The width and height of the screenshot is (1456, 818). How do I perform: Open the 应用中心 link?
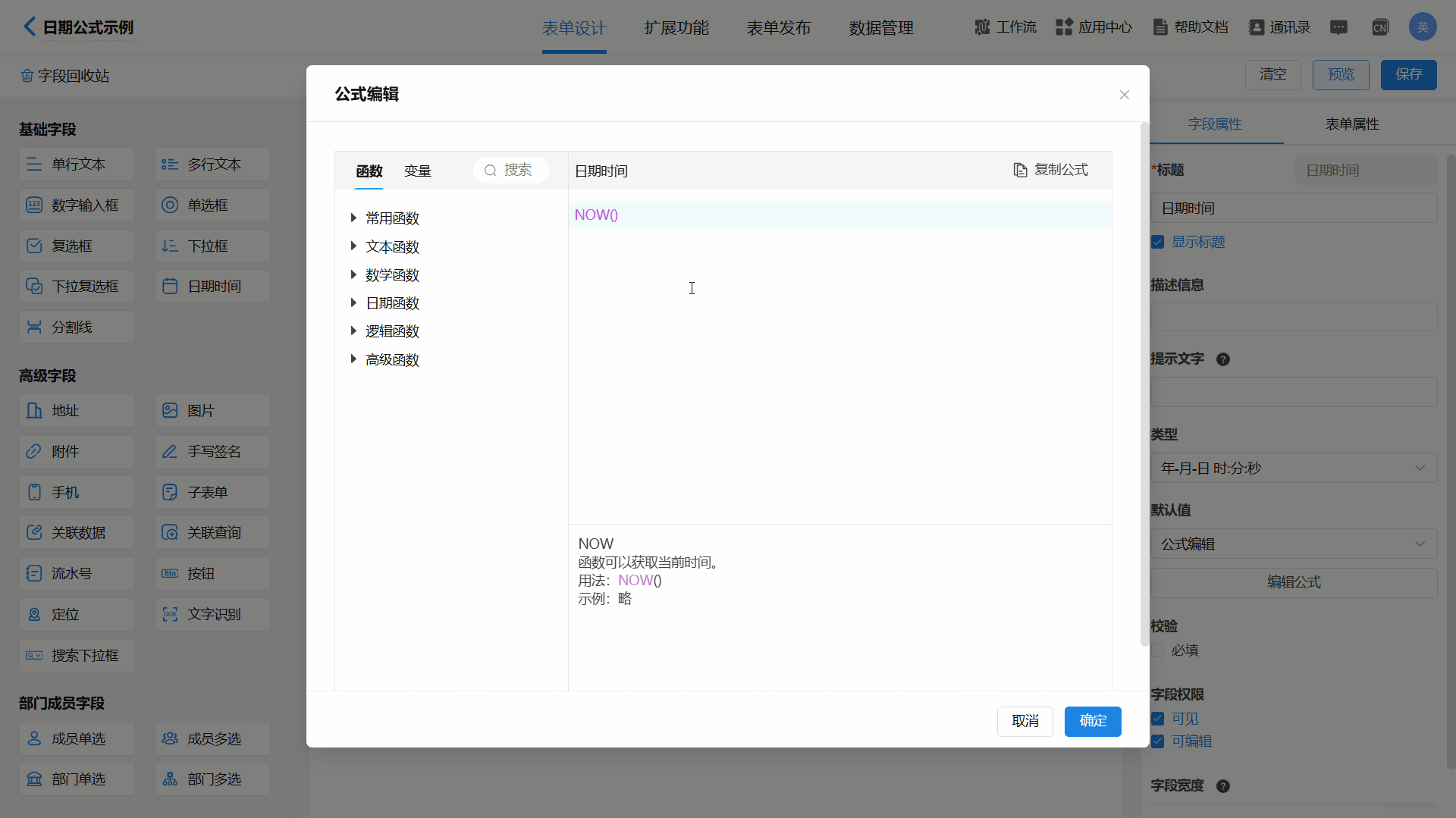(1094, 27)
